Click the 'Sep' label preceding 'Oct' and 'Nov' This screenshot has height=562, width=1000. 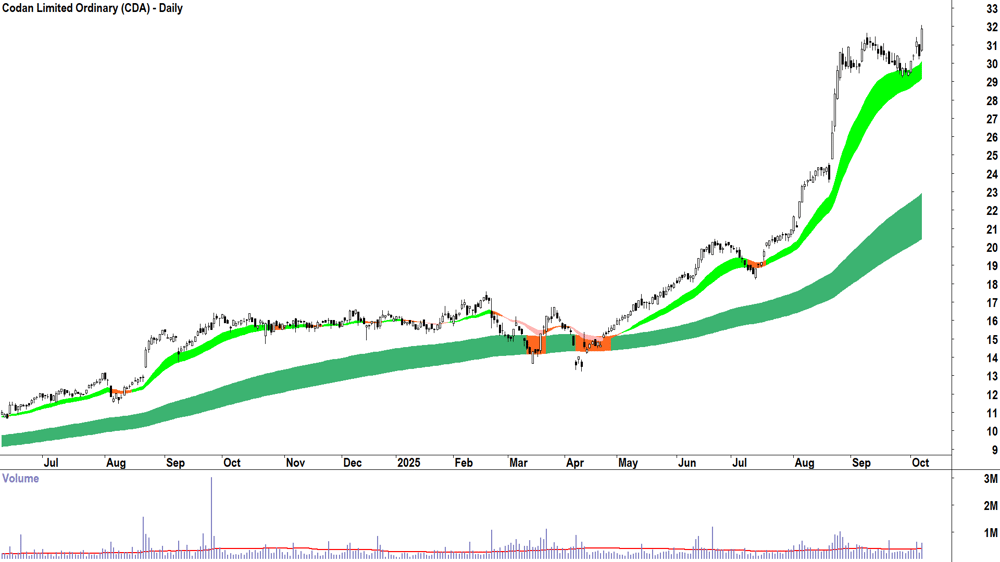click(175, 462)
